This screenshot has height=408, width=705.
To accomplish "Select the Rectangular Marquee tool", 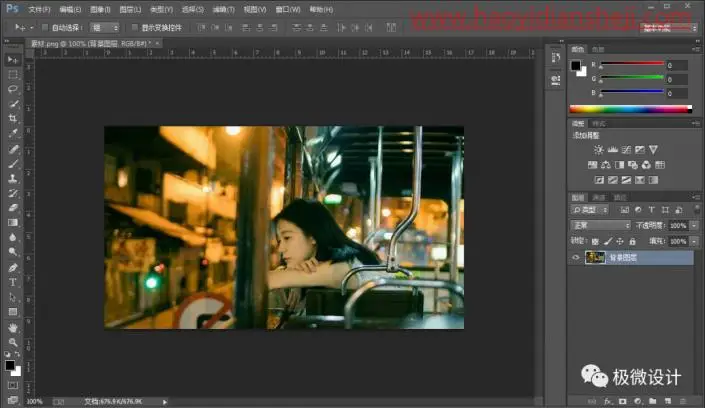I will [13, 74].
